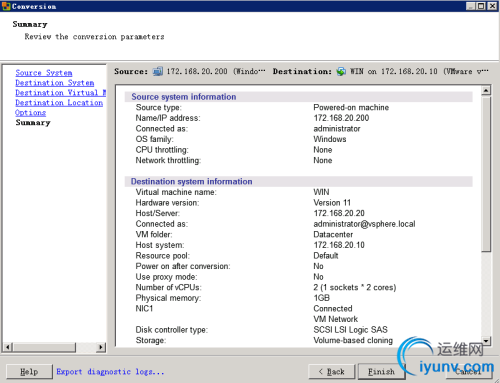Click the Help button

[29, 371]
